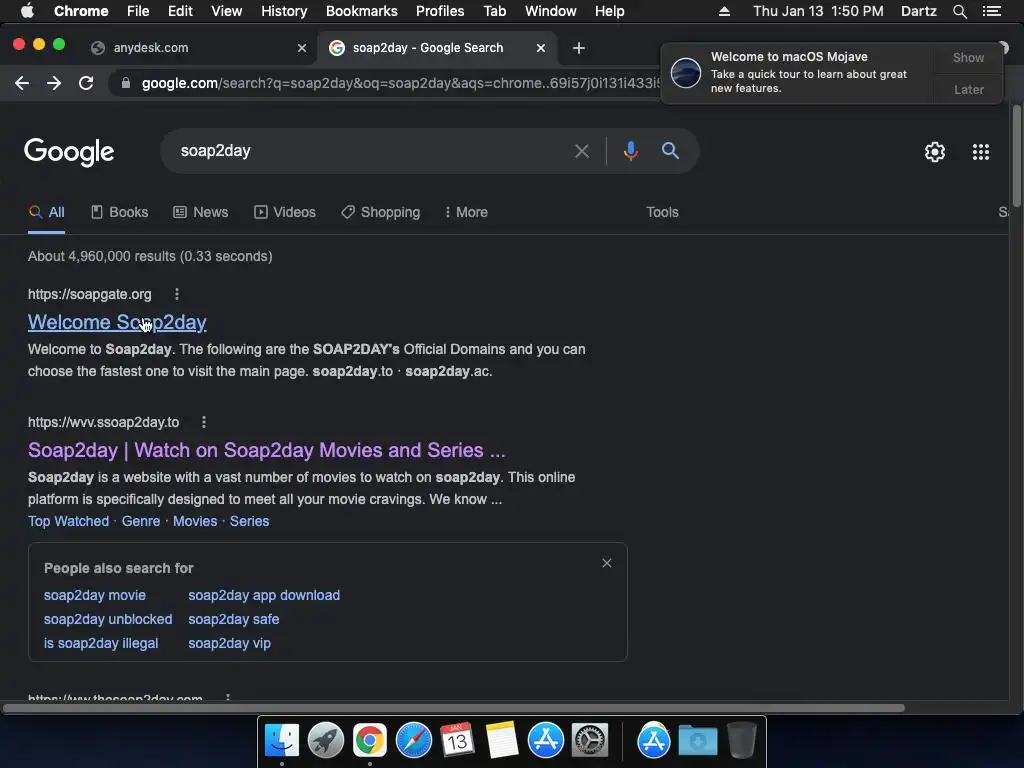This screenshot has width=1024, height=768.
Task: Open the File menu
Action: [138, 11]
